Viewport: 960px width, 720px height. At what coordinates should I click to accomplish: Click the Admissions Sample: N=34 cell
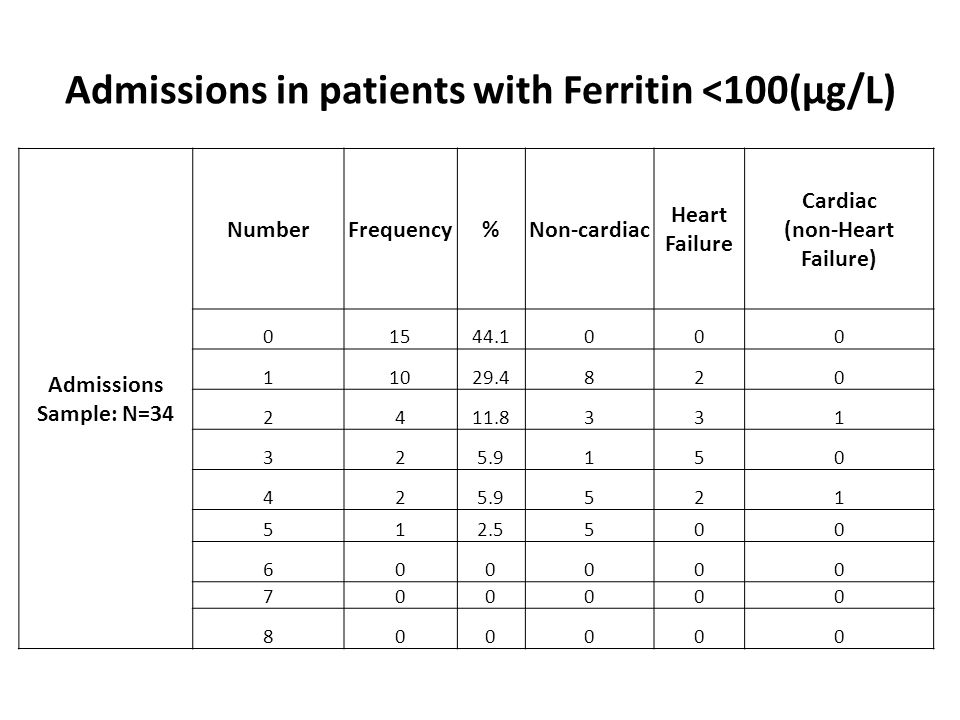tap(105, 399)
